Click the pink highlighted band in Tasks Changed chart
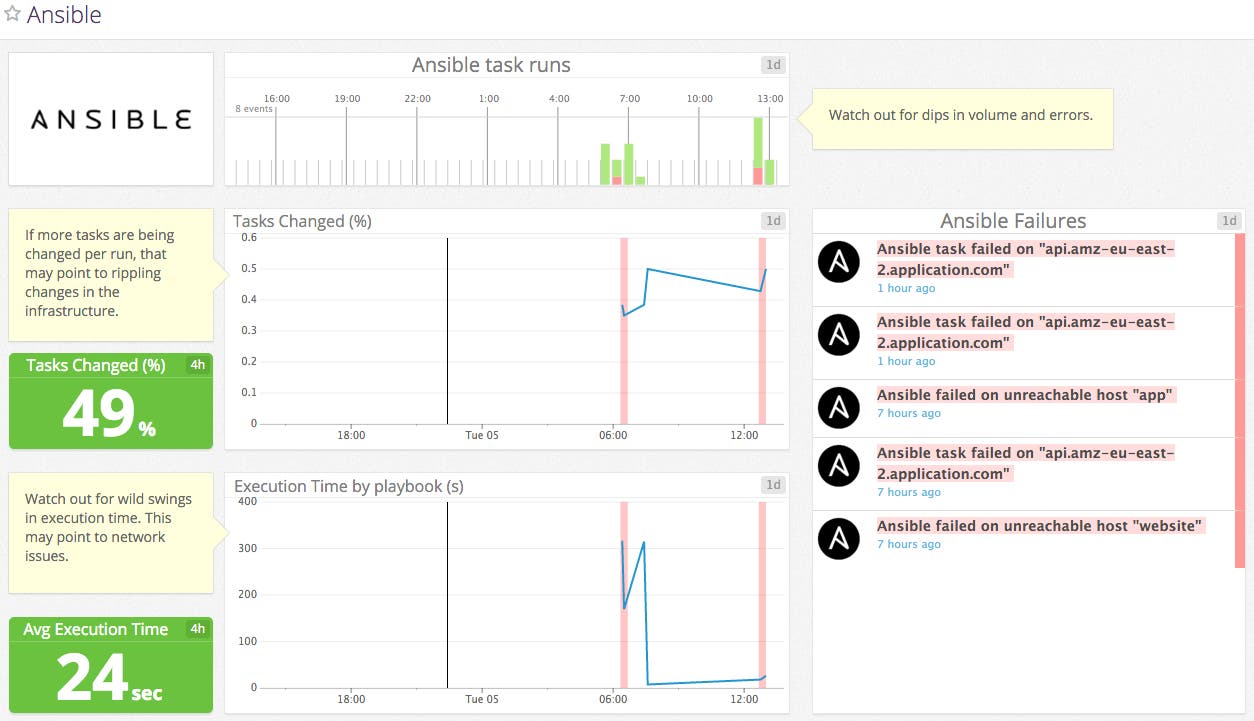This screenshot has width=1254, height=721. point(625,330)
